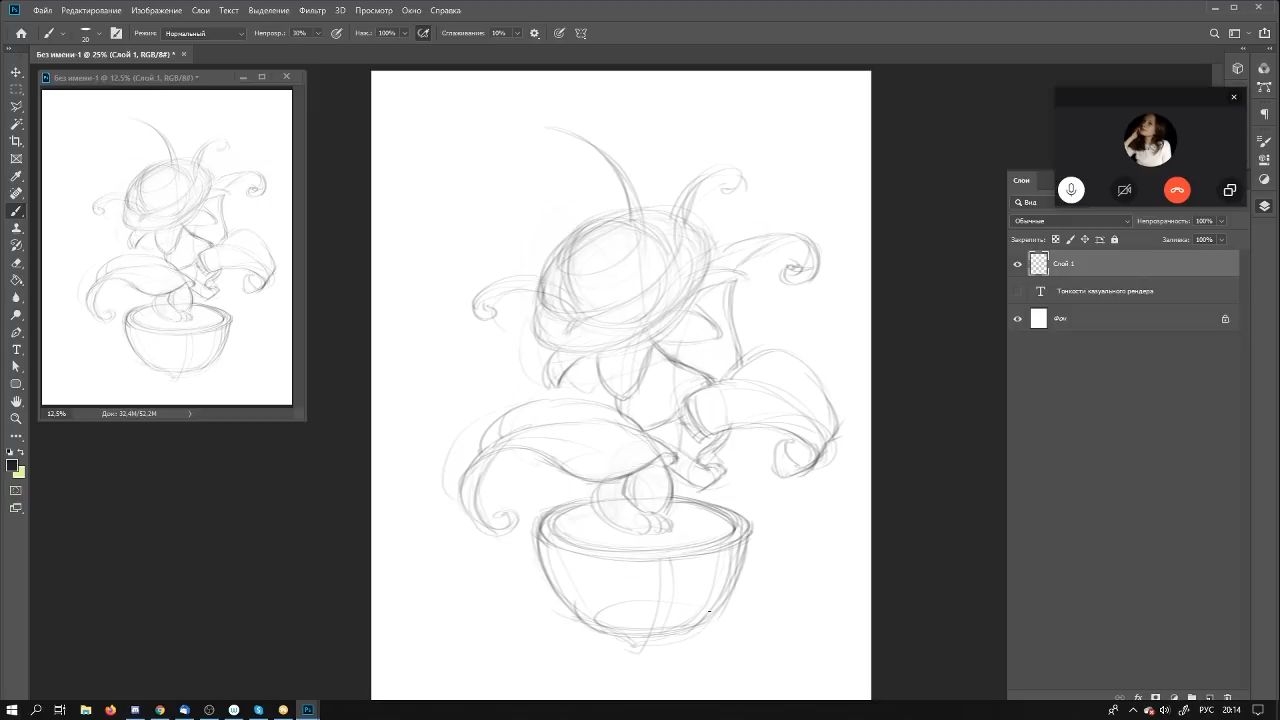Open the brush blend mode dropdown Нормальный
Image resolution: width=1280 pixels, height=720 pixels.
[204, 33]
